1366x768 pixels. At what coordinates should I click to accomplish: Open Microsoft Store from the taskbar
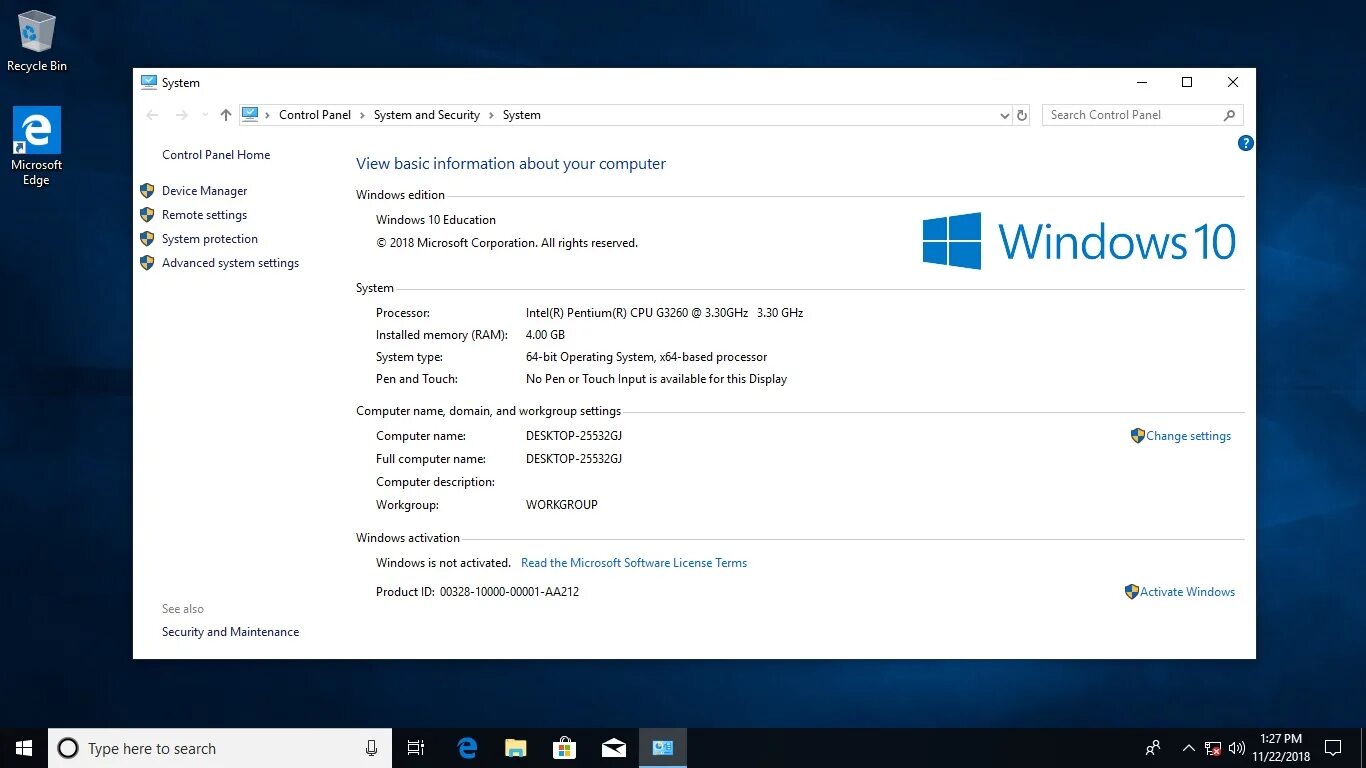pos(565,748)
